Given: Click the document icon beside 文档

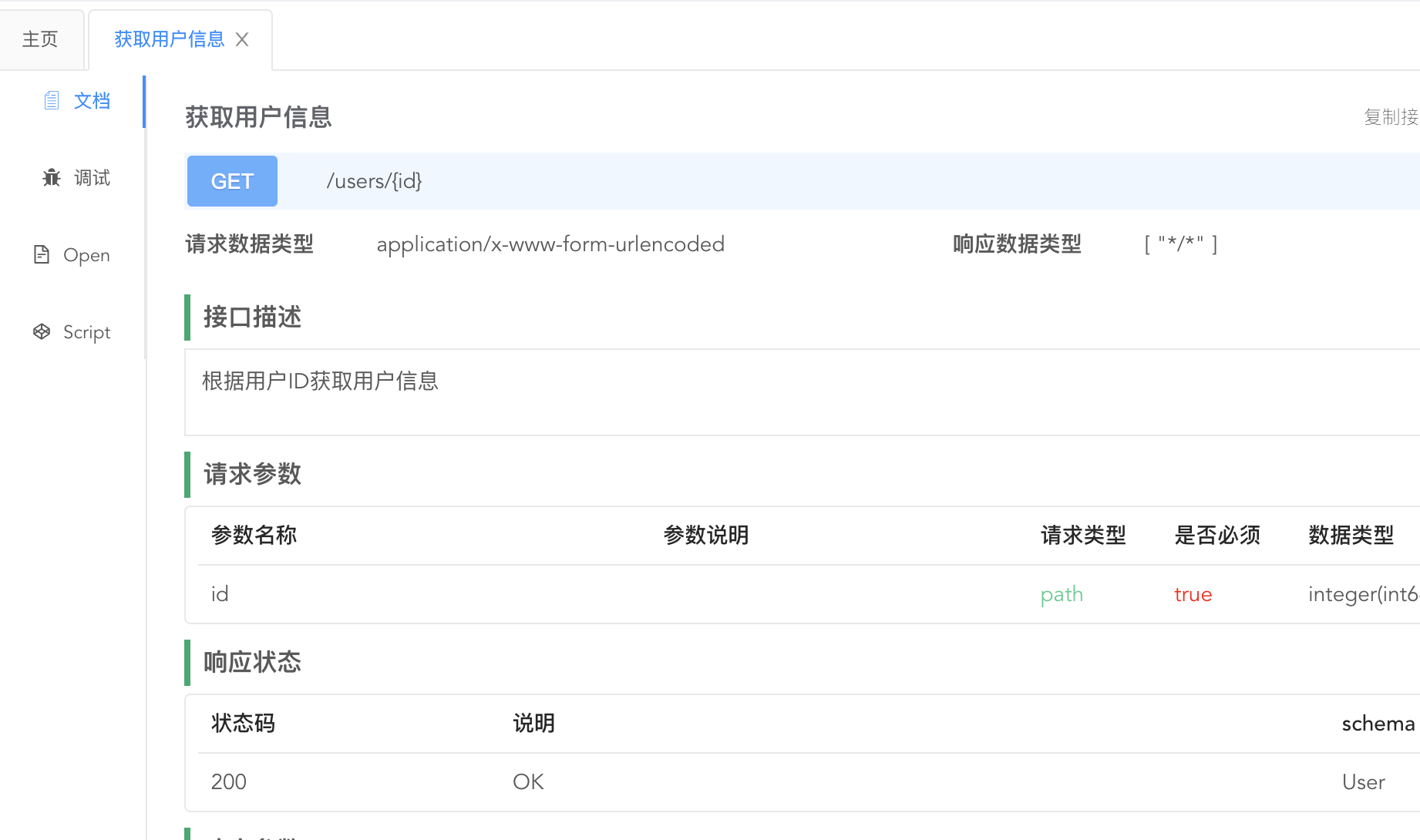Looking at the screenshot, I should pyautogui.click(x=52, y=101).
